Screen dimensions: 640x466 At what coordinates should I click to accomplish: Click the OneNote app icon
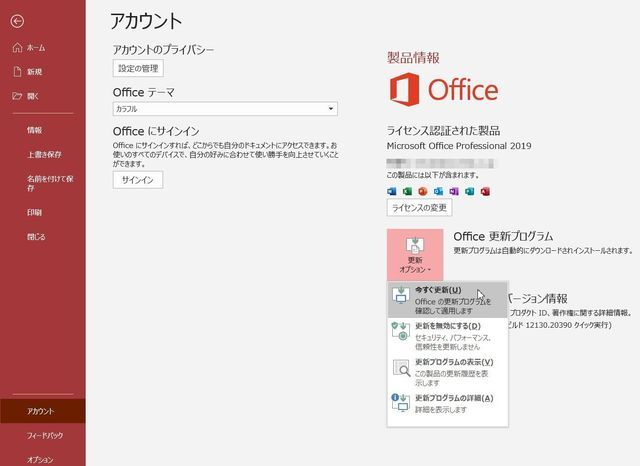tap(454, 191)
